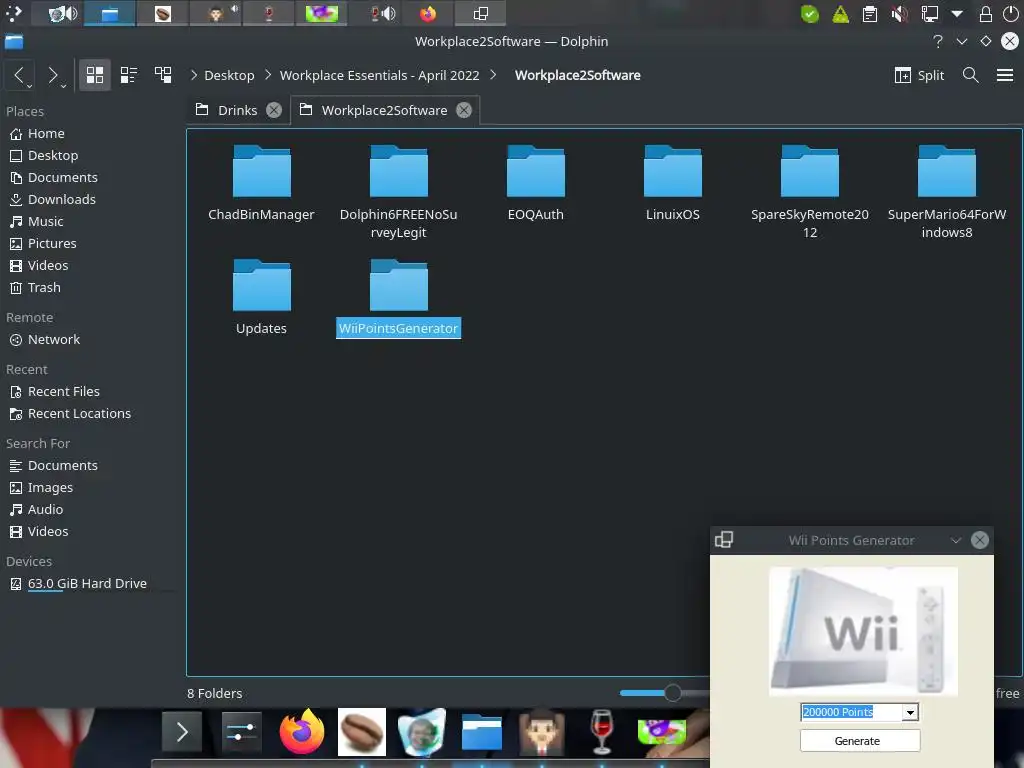
Task: Open the coffee bean app in dock
Action: click(362, 732)
